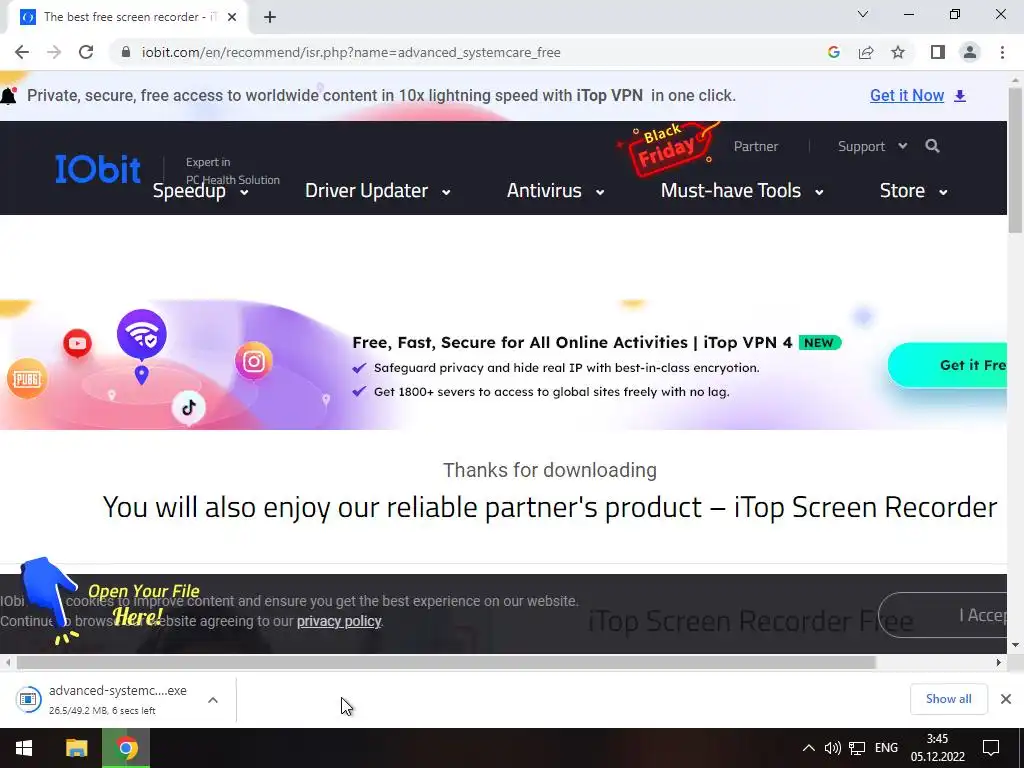This screenshot has height=768, width=1024.
Task: Close the screen recorder tab
Action: point(232,18)
